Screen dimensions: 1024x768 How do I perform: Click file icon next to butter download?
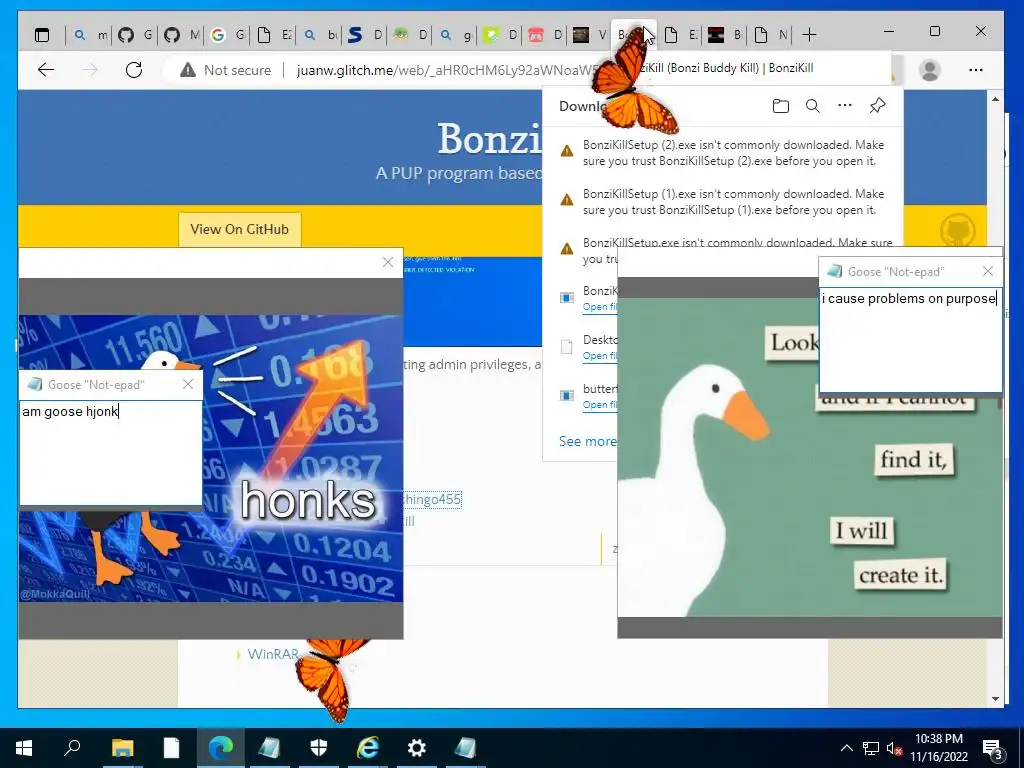pos(567,395)
